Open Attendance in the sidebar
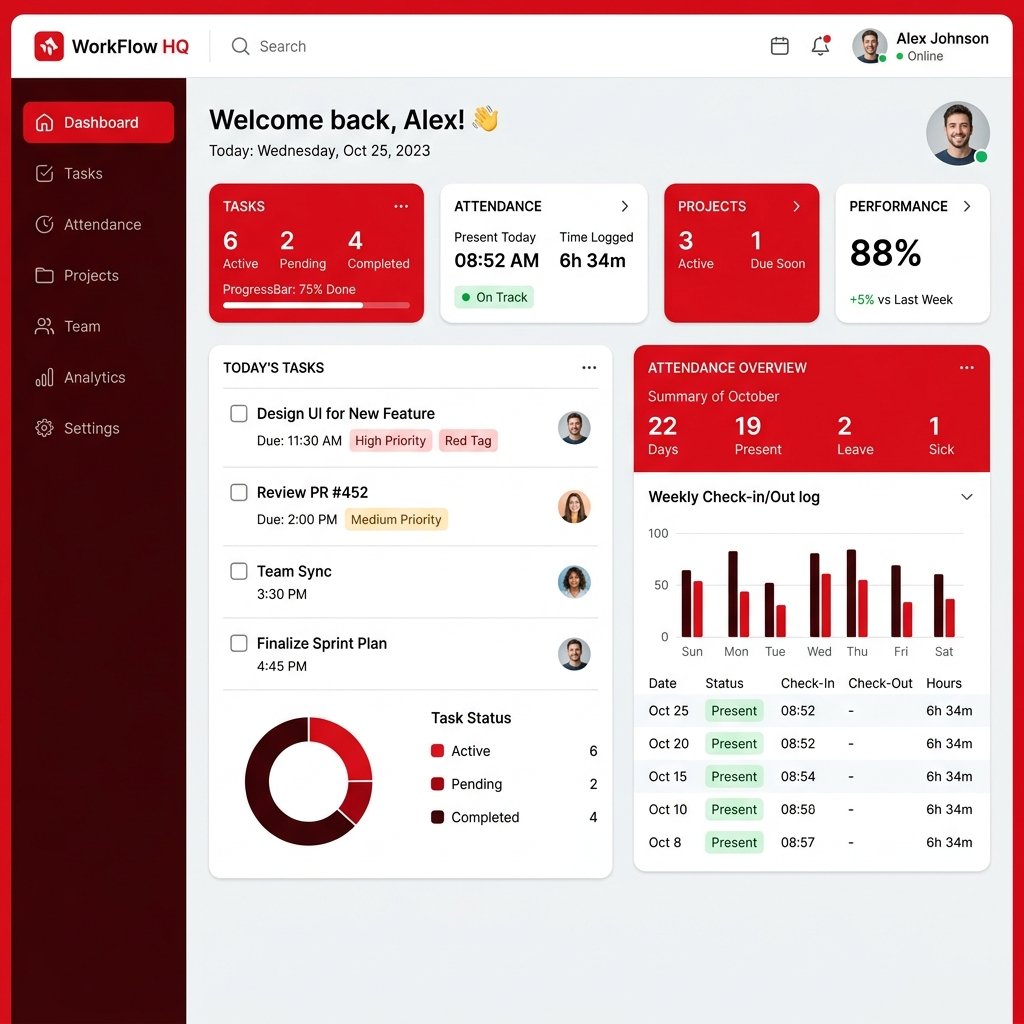This screenshot has width=1024, height=1024. coord(99,224)
